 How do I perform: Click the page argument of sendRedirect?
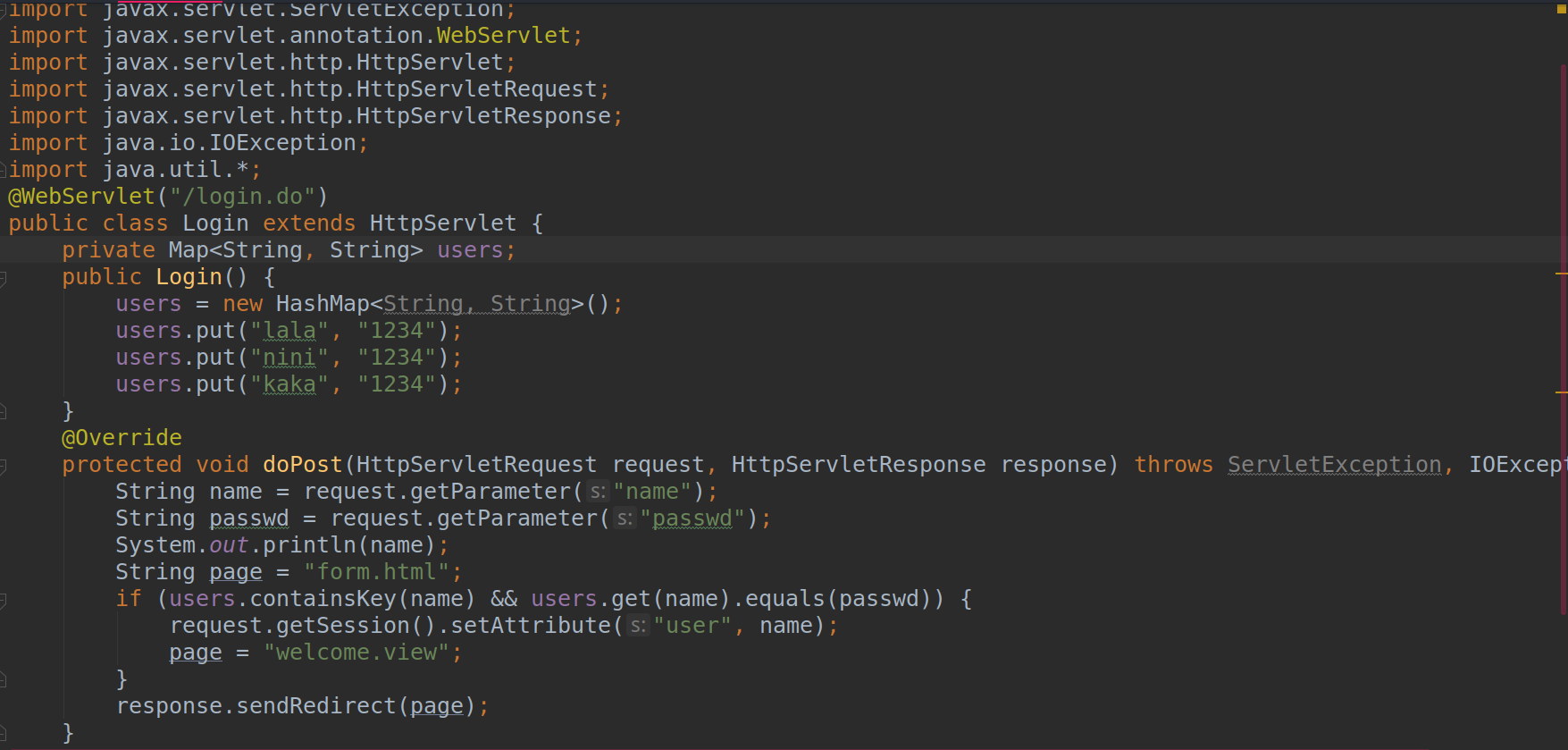(437, 706)
